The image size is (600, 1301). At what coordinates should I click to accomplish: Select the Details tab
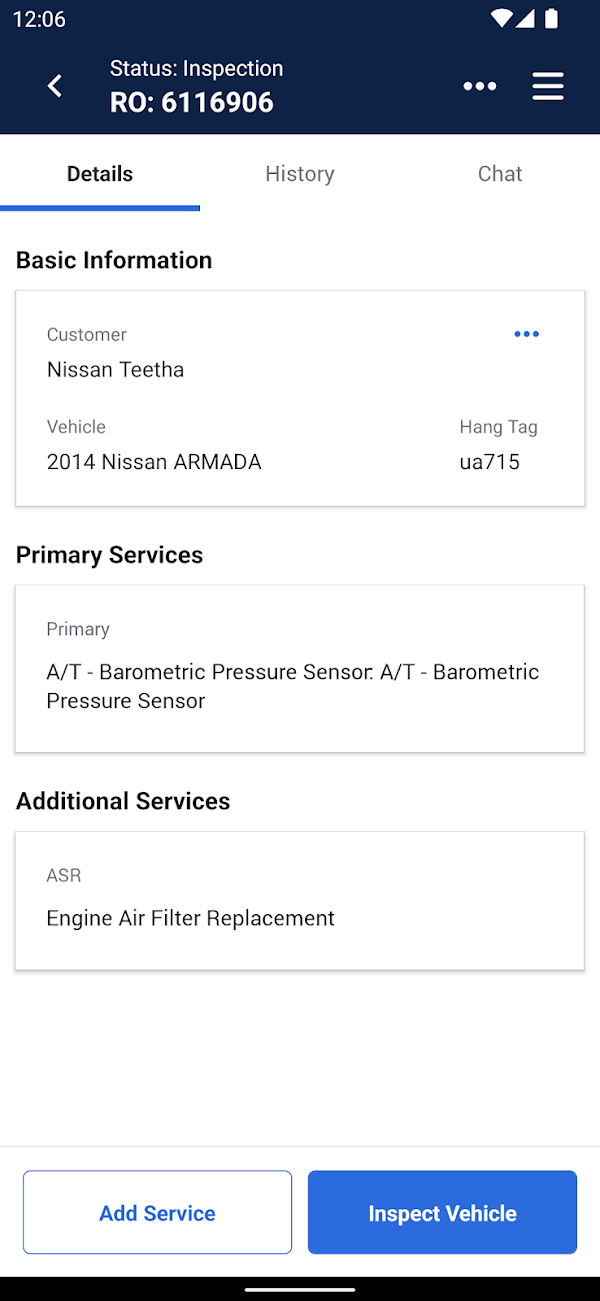100,173
